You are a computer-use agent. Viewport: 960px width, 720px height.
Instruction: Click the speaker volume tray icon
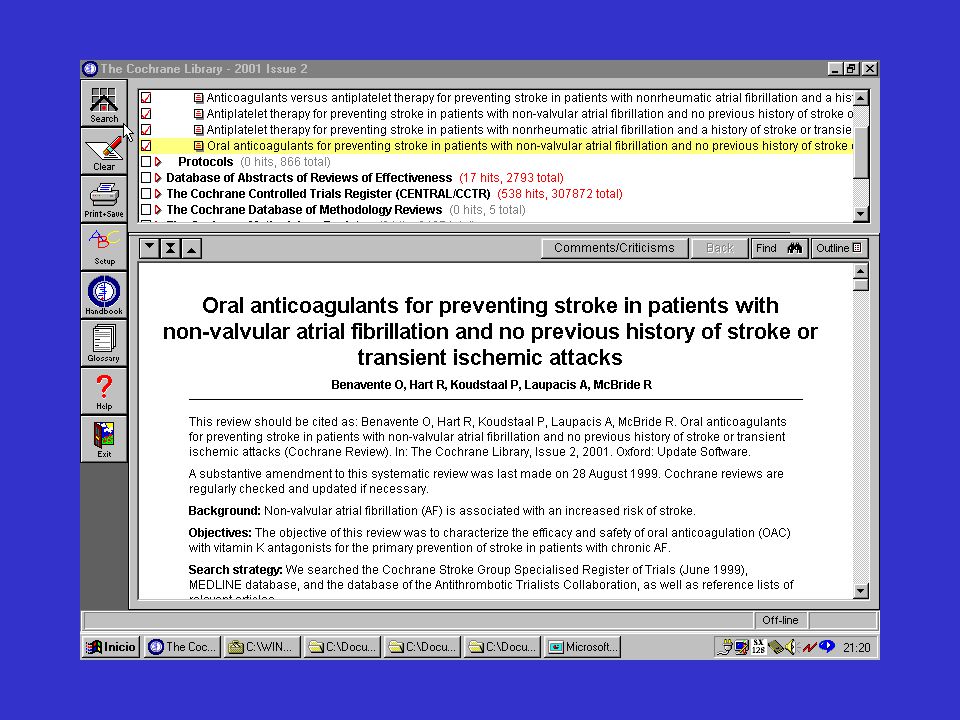tap(791, 647)
